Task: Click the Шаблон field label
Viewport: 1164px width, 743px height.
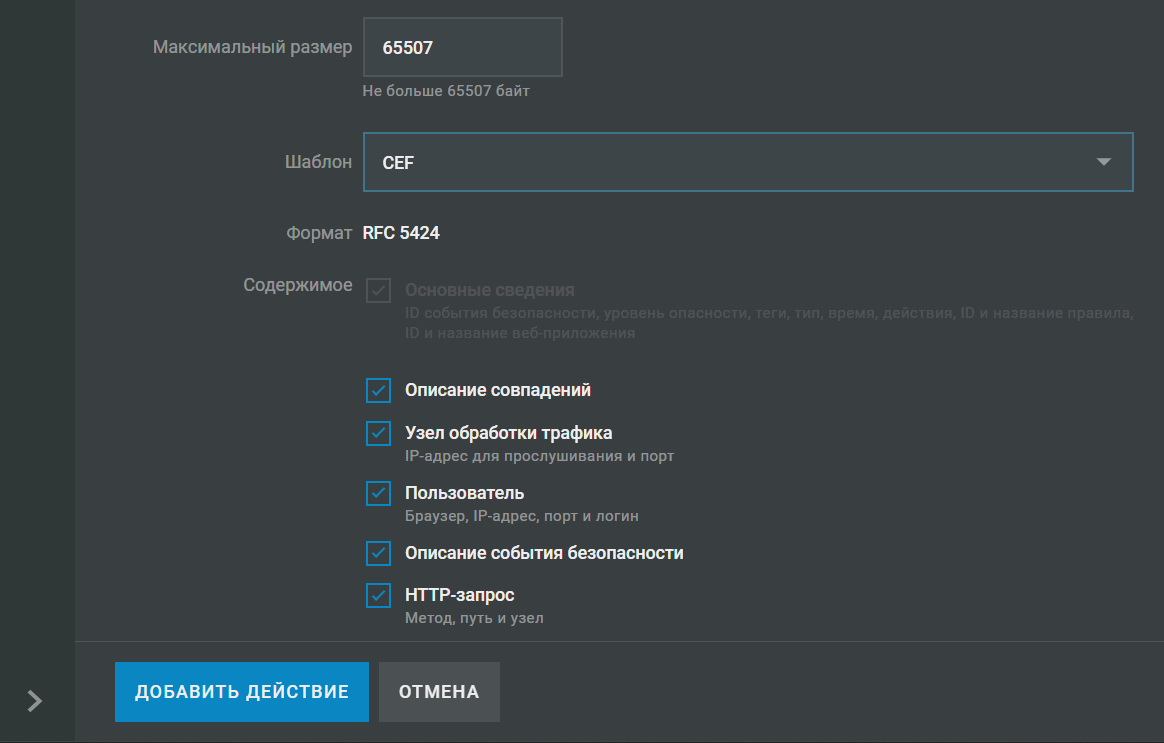Action: tap(318, 162)
